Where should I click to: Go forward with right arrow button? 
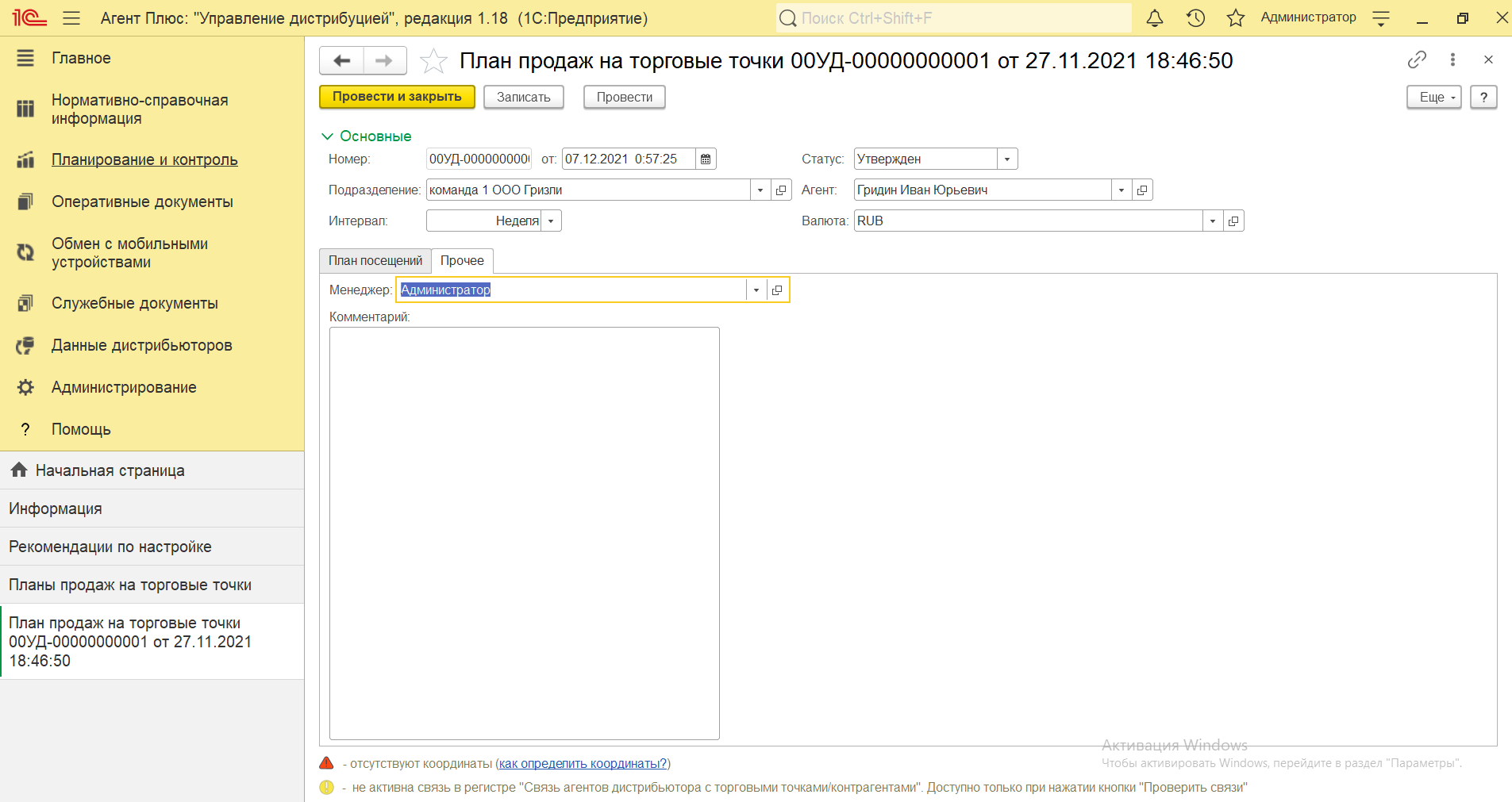pyautogui.click(x=385, y=60)
